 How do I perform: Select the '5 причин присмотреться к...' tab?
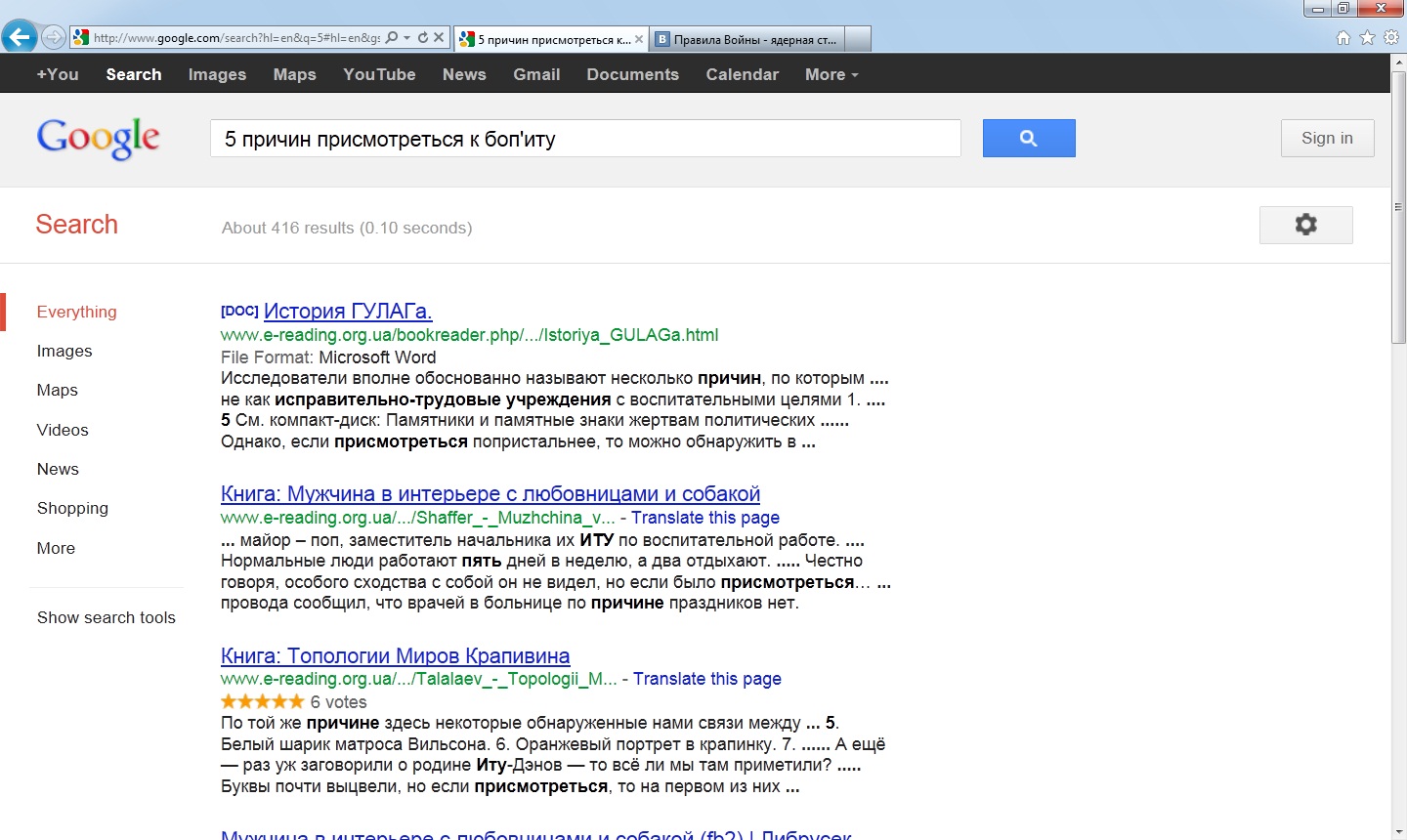pyautogui.click(x=552, y=39)
